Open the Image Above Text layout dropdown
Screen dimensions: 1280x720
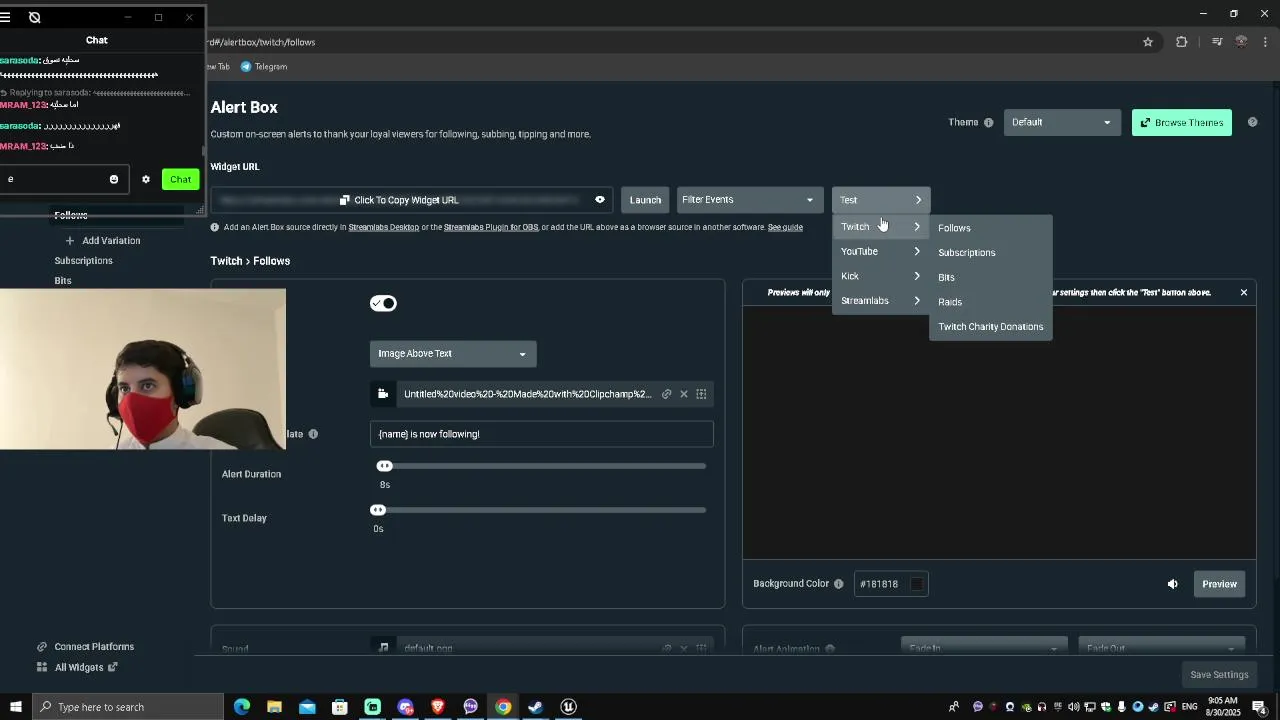coord(453,354)
